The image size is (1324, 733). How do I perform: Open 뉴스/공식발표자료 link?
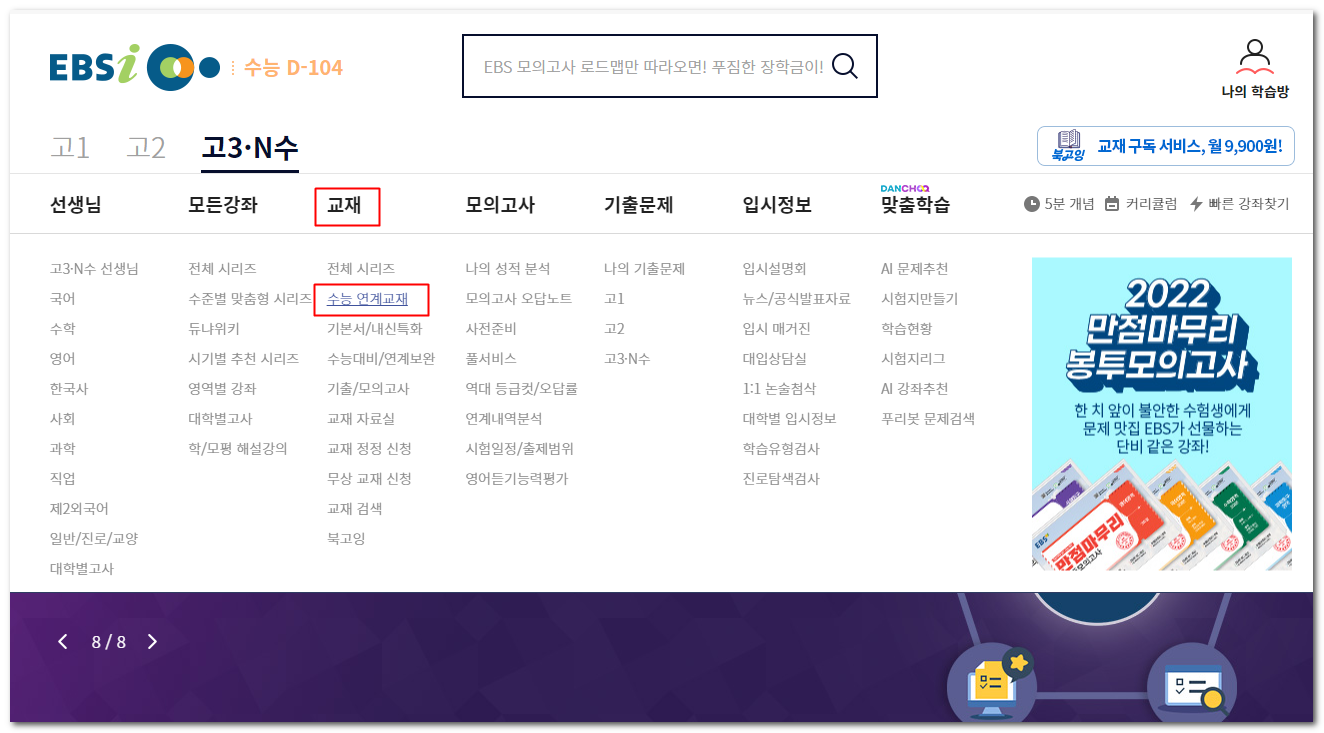click(x=797, y=299)
